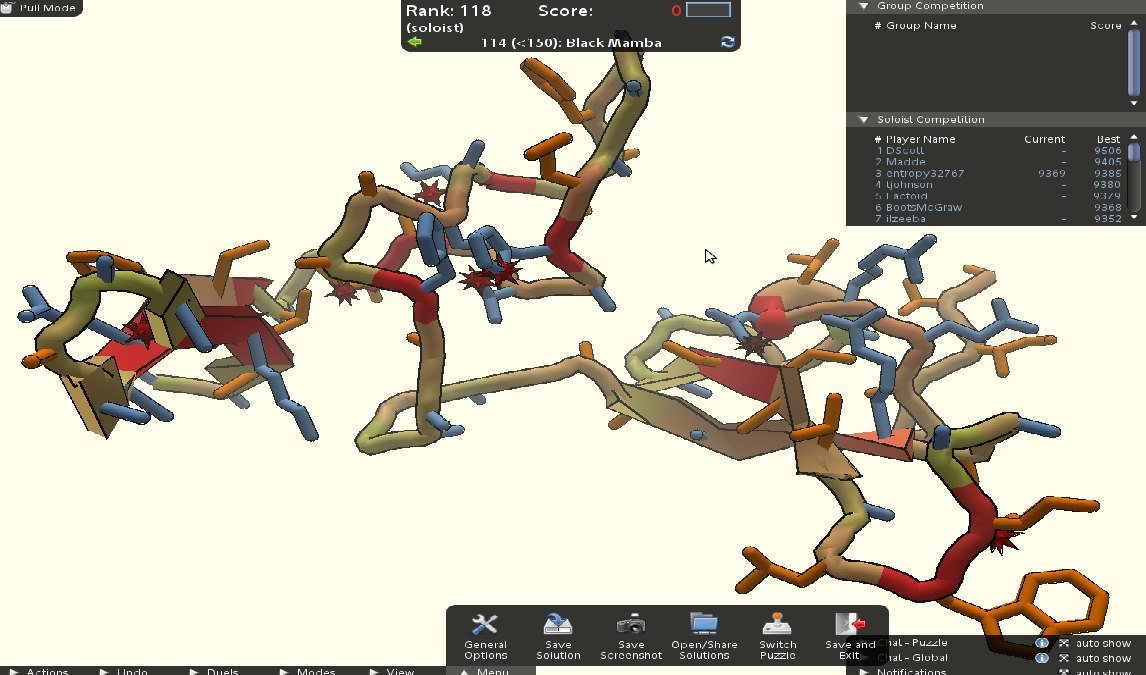Click the Soloist Competition scrollbar down arrow
Screen dimensions: 1146x675
coord(1134,216)
